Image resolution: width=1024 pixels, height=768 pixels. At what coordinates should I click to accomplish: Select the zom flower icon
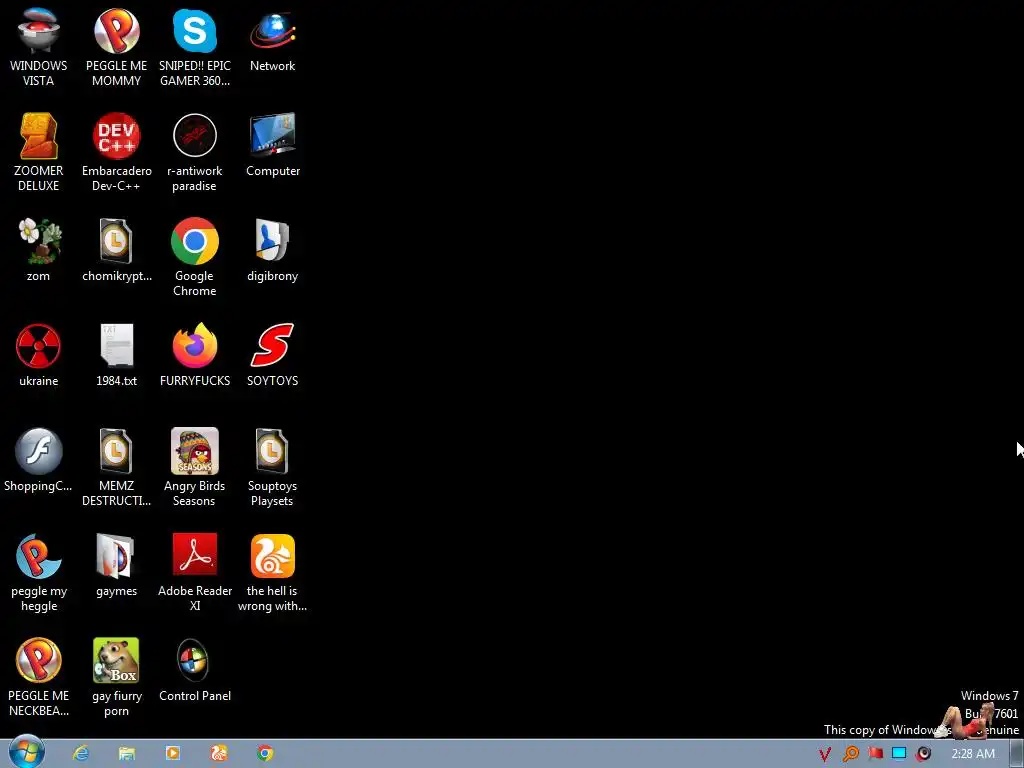coord(39,249)
